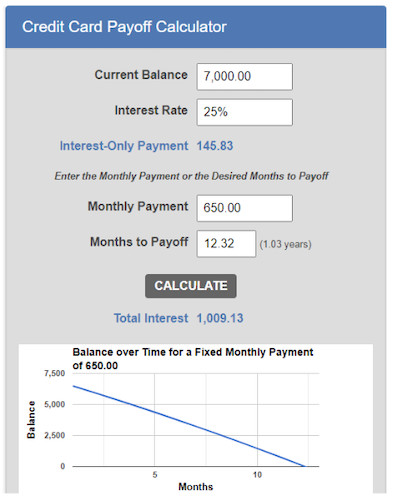Image resolution: width=396 pixels, height=500 pixels.
Task: Click the CALCULATE button
Action: (191, 286)
